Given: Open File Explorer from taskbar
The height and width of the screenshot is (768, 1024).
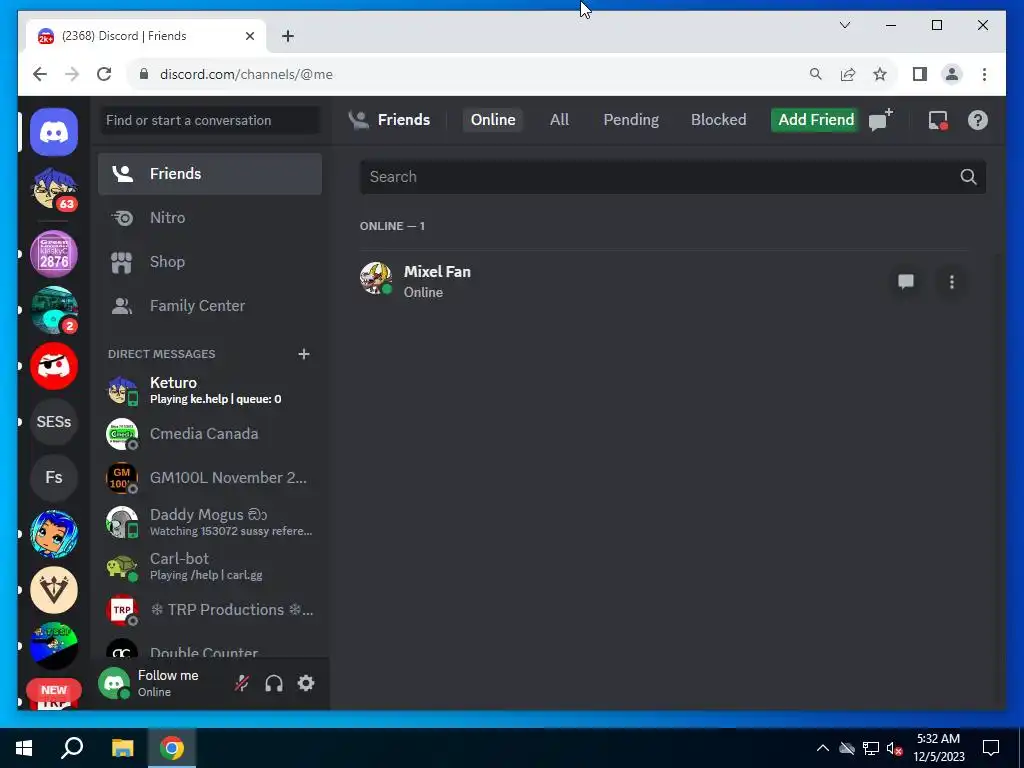Looking at the screenshot, I should click(122, 748).
